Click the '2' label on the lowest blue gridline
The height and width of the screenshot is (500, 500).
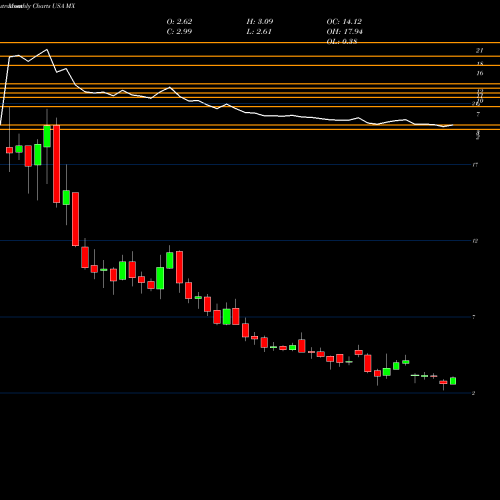[x=473, y=393]
